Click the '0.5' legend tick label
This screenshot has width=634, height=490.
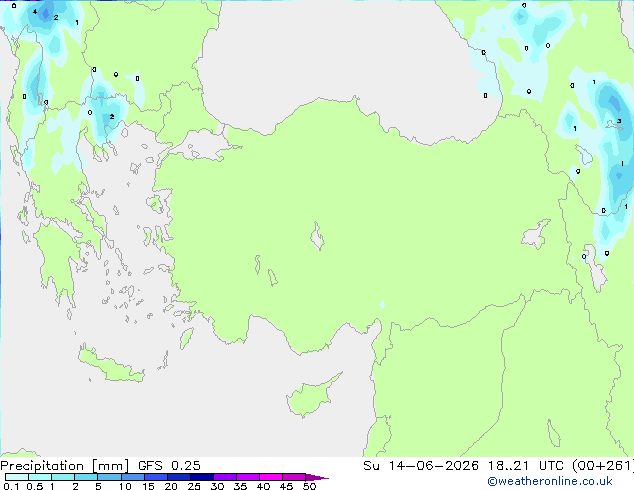[34, 486]
